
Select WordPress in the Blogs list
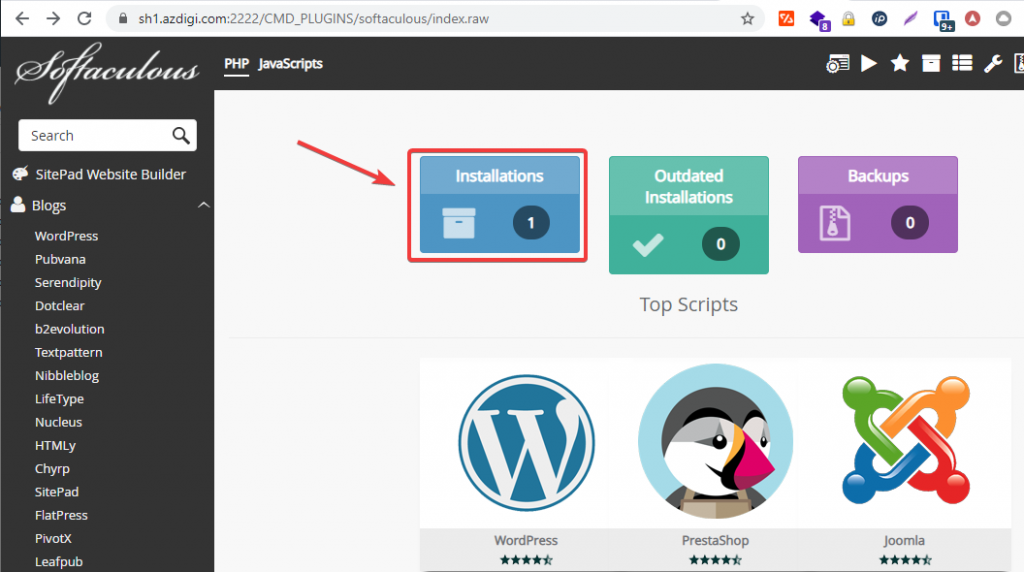click(66, 236)
